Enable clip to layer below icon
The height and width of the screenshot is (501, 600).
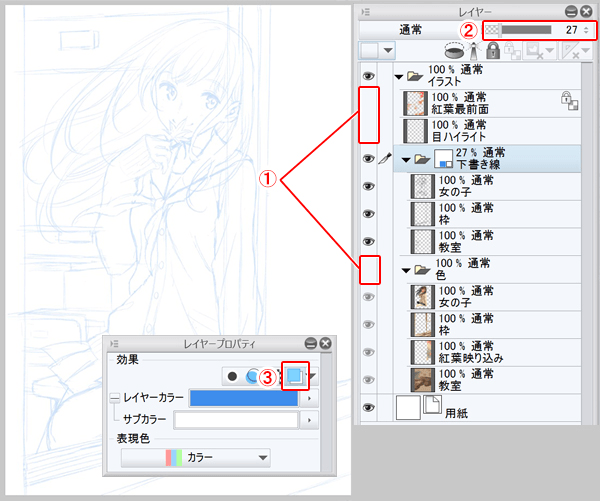pos(454,51)
